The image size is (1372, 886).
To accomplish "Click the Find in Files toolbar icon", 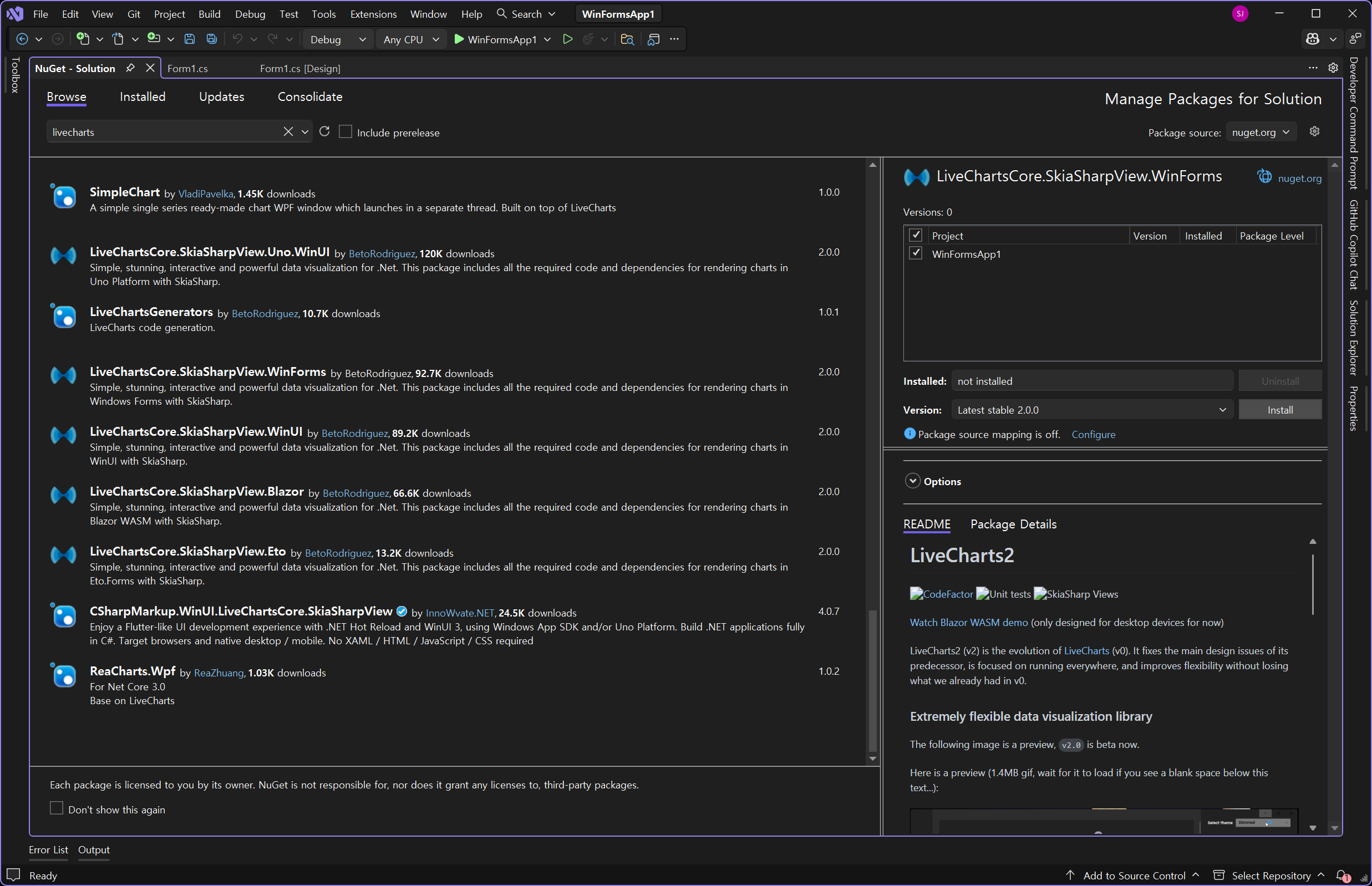I will point(627,39).
